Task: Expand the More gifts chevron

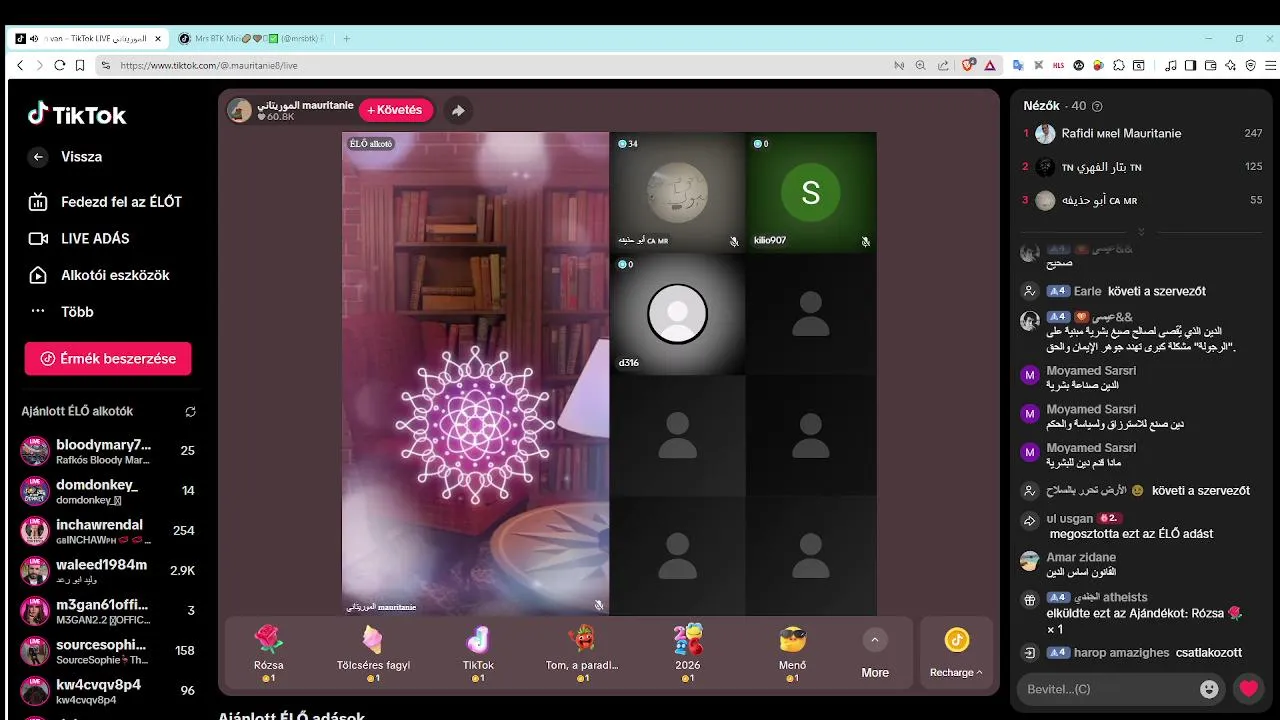Action: [875, 640]
